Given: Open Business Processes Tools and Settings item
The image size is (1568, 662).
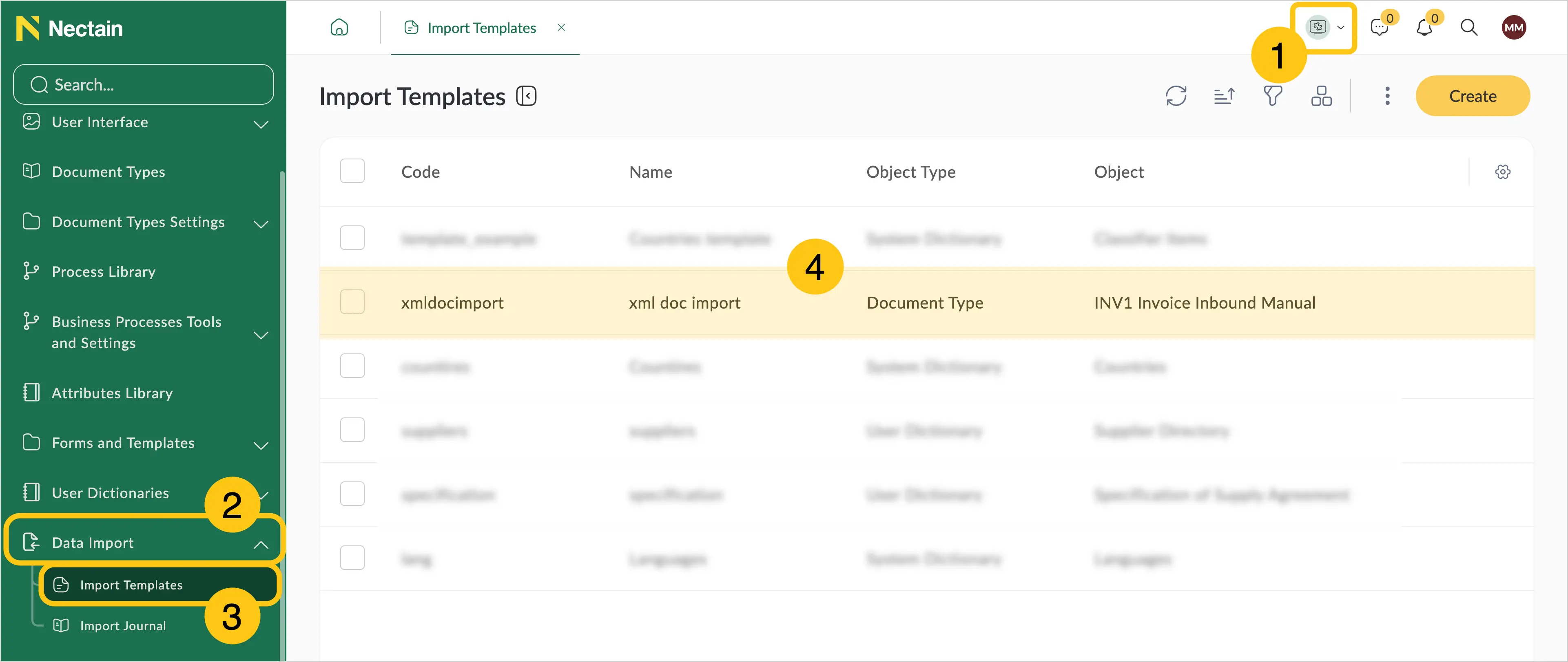Looking at the screenshot, I should pos(136,332).
